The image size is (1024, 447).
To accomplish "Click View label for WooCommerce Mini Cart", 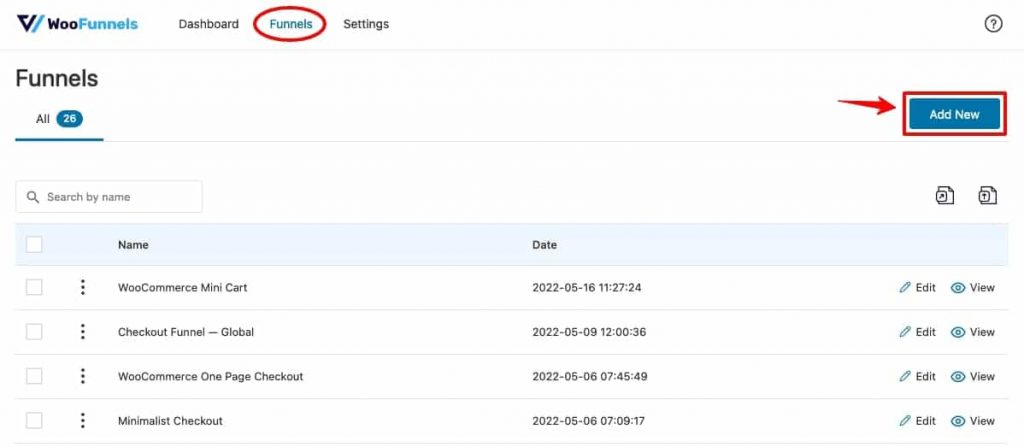I will (x=982, y=288).
